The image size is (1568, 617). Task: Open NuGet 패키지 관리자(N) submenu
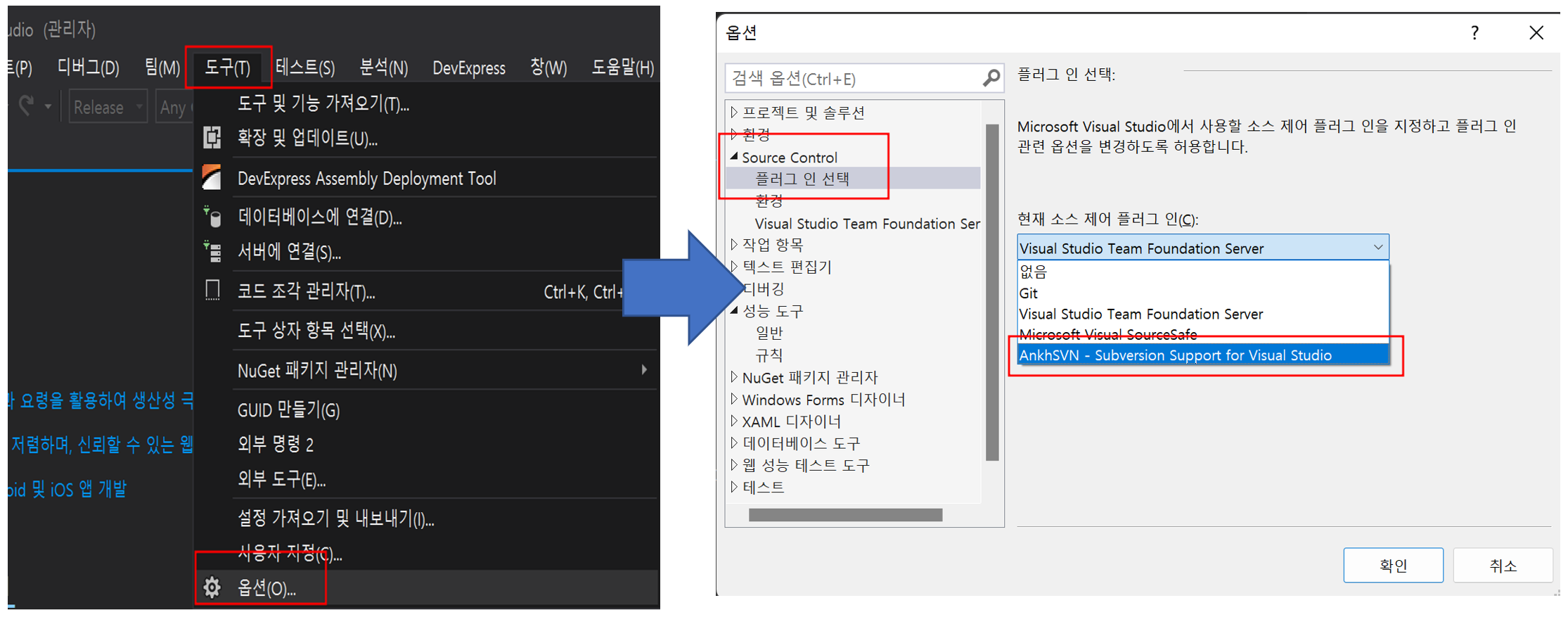pyautogui.click(x=426, y=370)
